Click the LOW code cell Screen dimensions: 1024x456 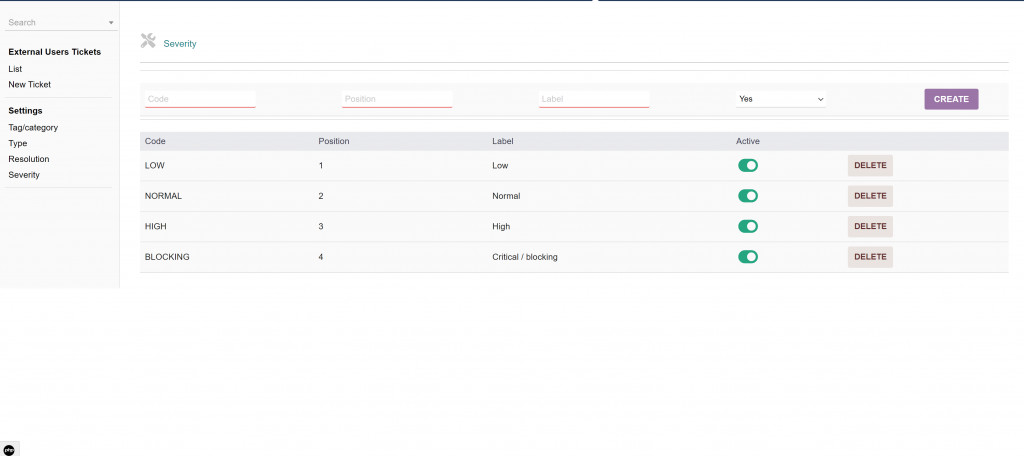pos(155,166)
